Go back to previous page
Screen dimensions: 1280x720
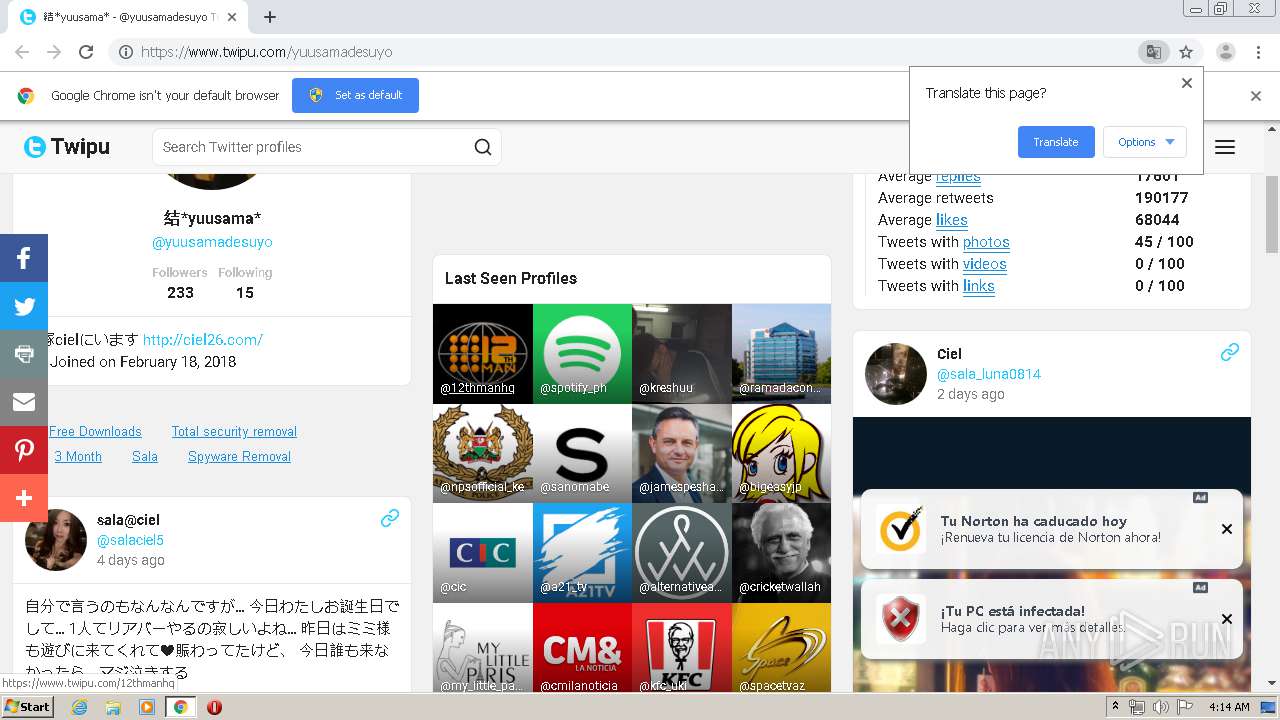click(22, 52)
